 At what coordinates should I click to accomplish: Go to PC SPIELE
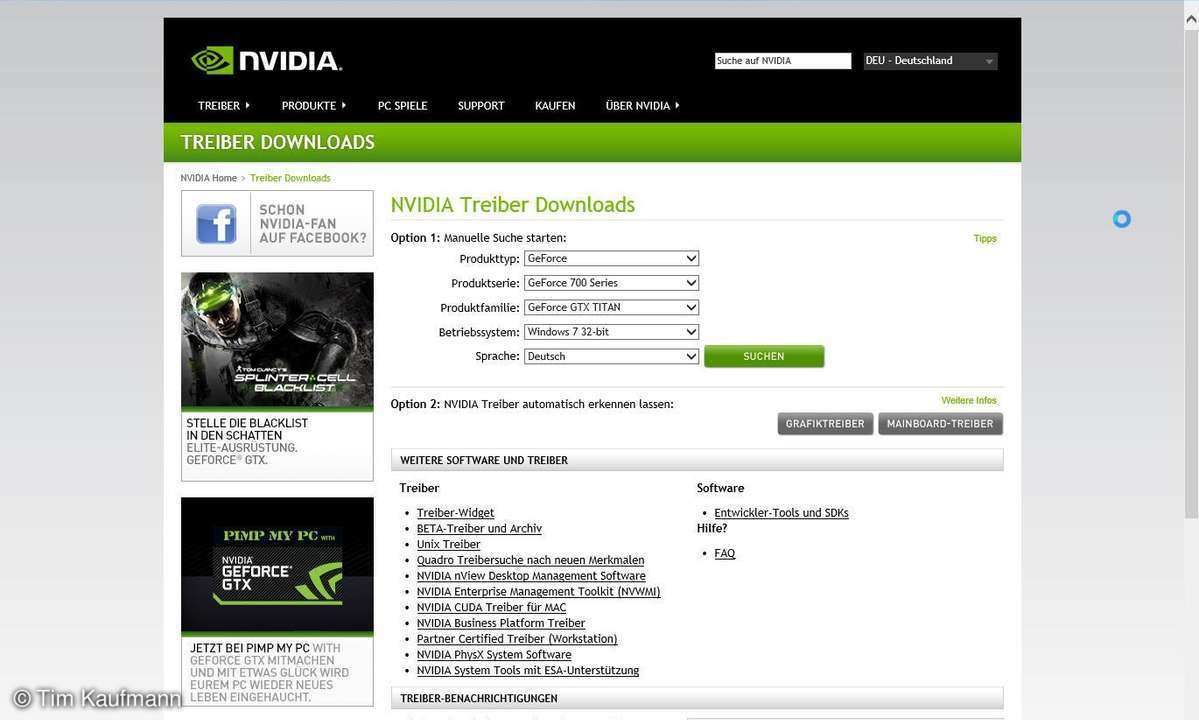point(402,105)
